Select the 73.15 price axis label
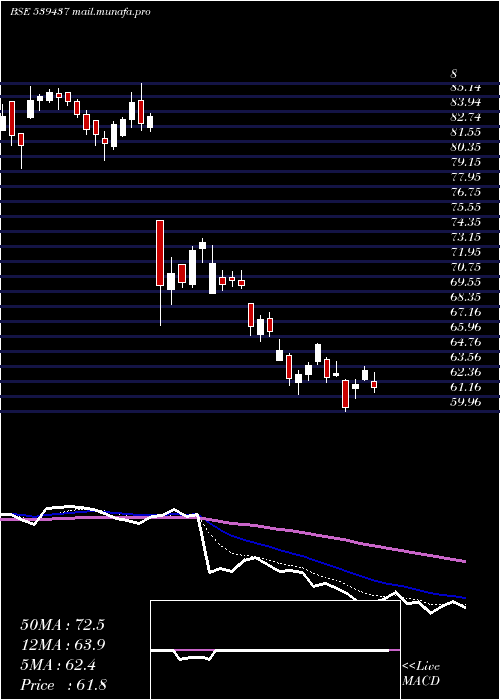 click(x=466, y=237)
